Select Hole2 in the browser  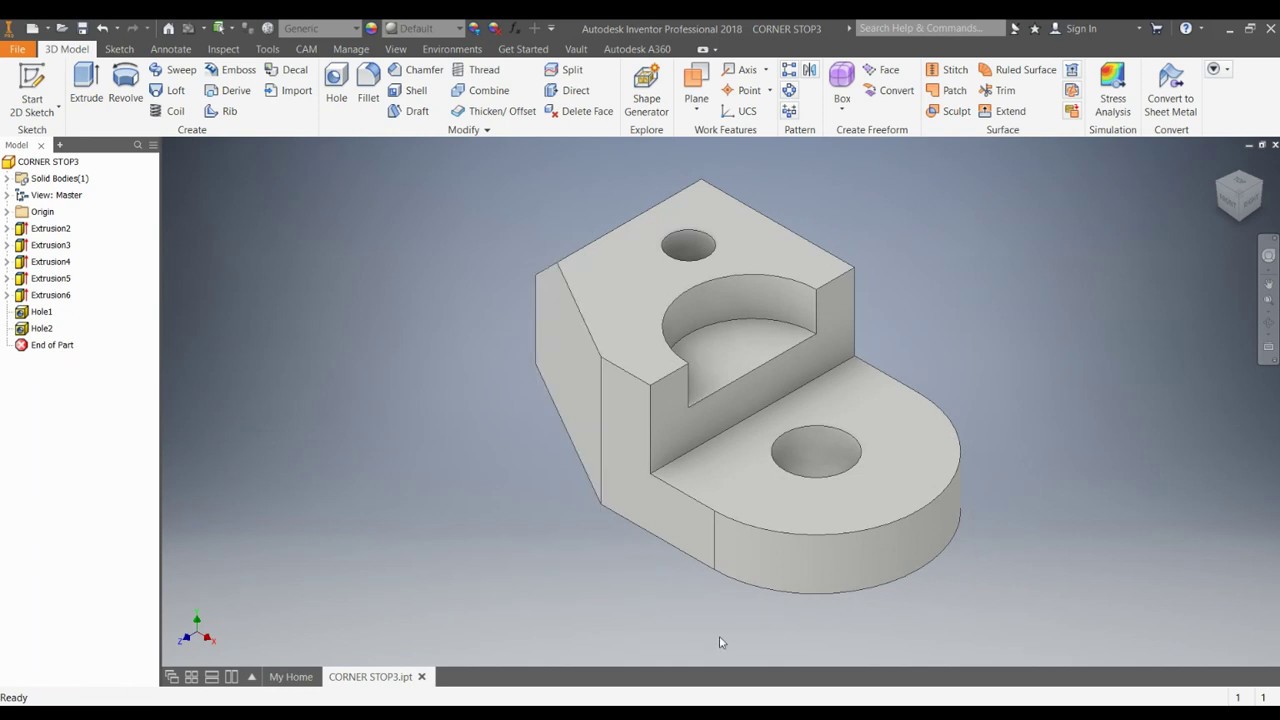33,328
